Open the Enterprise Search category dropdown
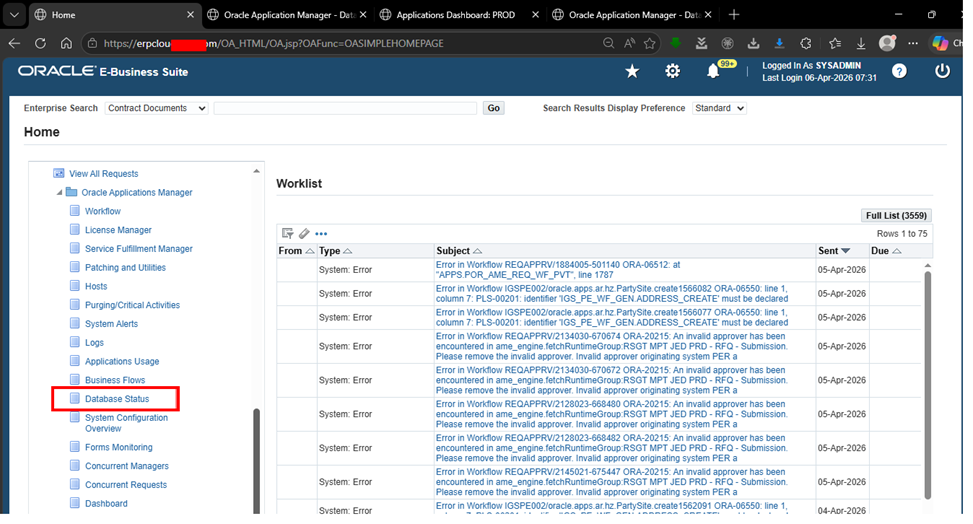The width and height of the screenshot is (973, 524). click(156, 108)
